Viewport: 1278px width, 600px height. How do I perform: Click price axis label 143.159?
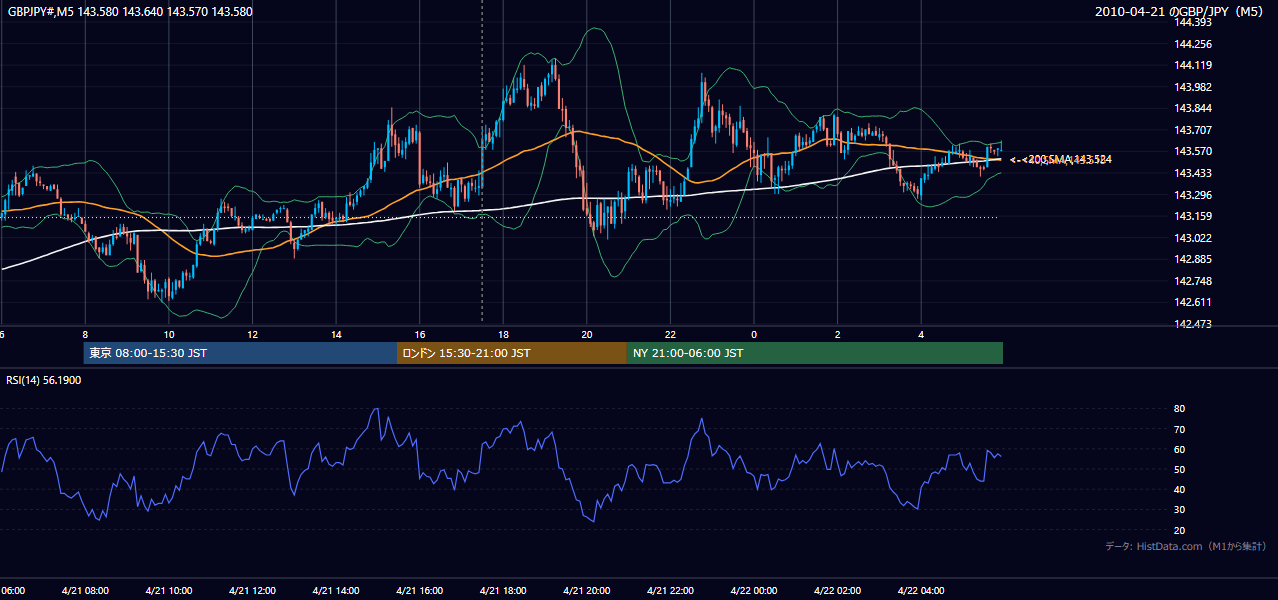coord(1194,216)
